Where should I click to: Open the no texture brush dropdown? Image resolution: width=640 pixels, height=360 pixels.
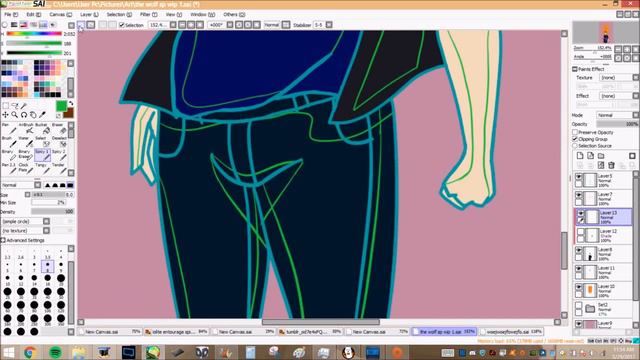pyautogui.click(x=26, y=231)
